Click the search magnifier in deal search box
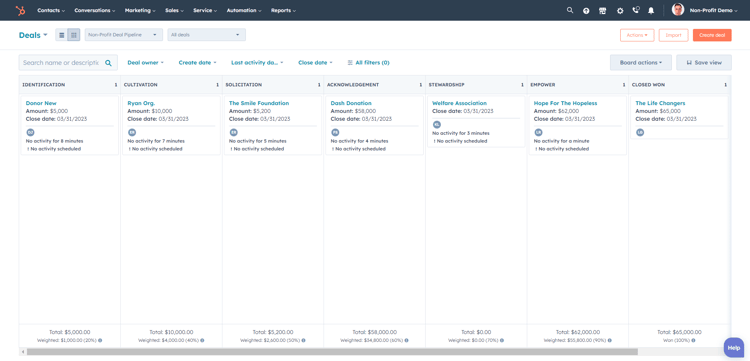 [108, 63]
